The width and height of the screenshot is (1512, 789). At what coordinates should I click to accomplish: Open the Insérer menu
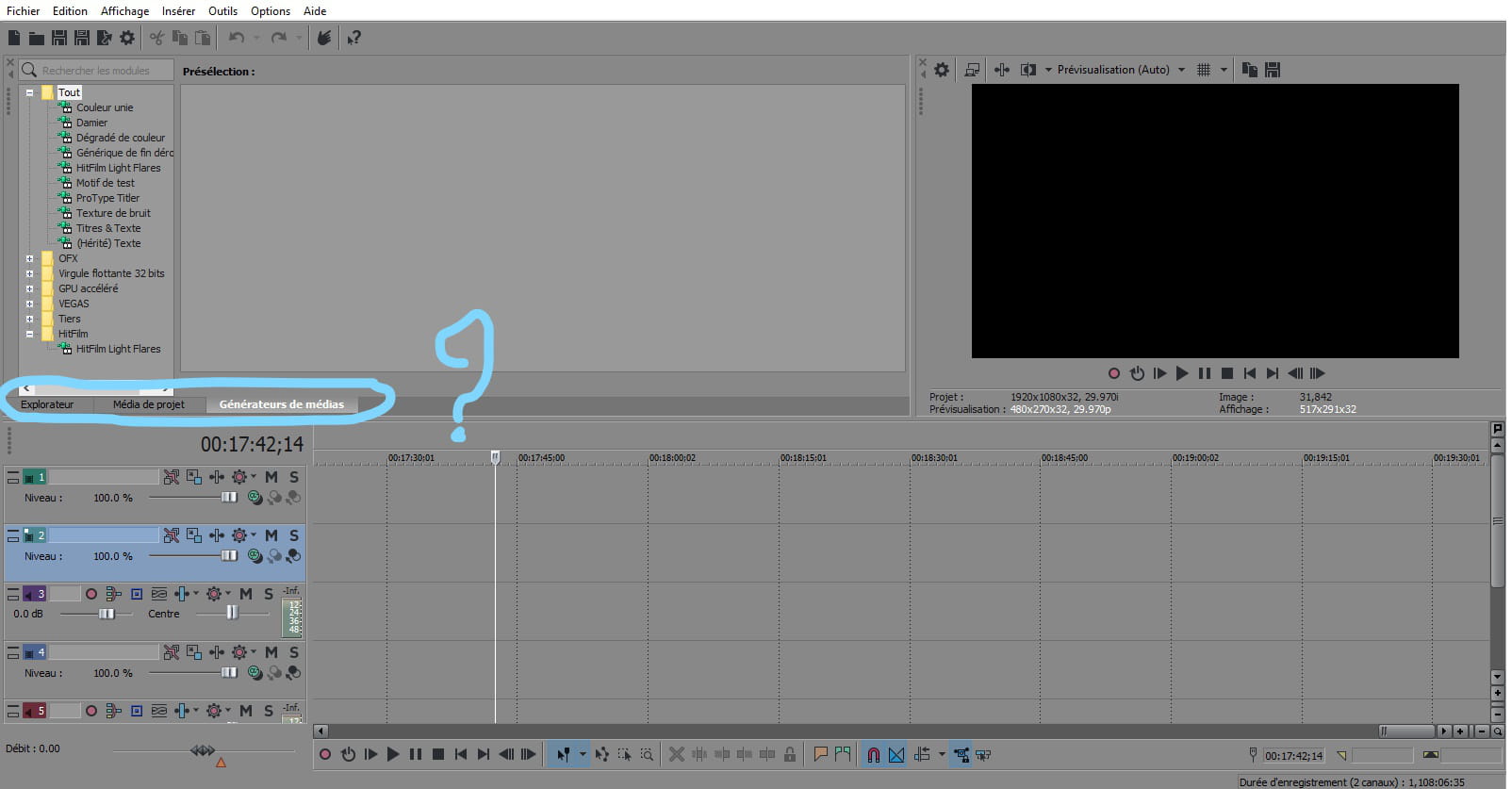click(178, 11)
